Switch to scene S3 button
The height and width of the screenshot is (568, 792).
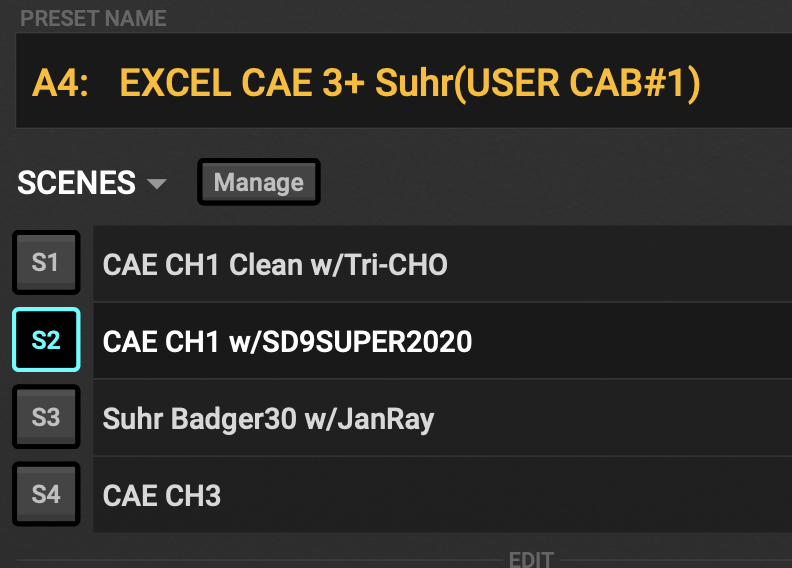coord(46,417)
